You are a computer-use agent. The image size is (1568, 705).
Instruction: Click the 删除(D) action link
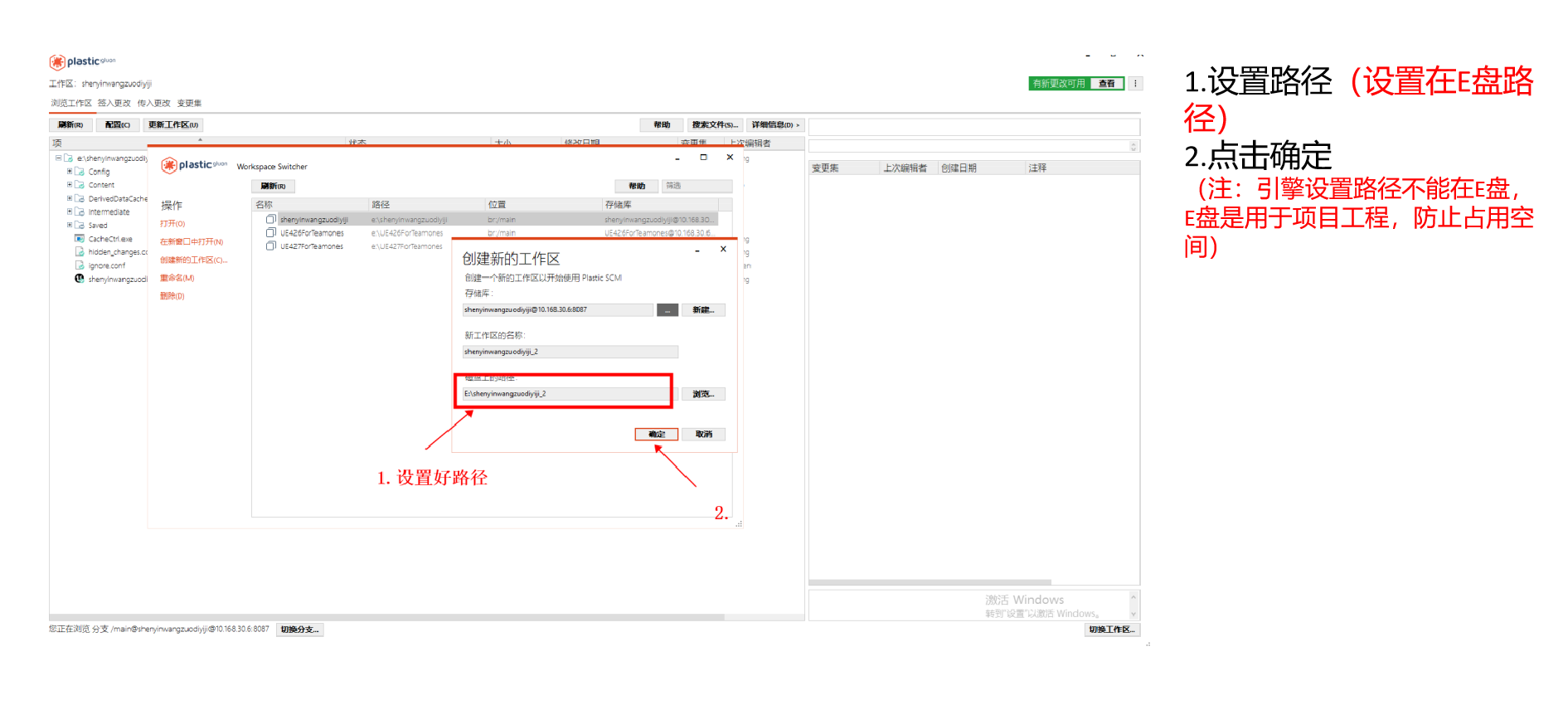(x=172, y=296)
